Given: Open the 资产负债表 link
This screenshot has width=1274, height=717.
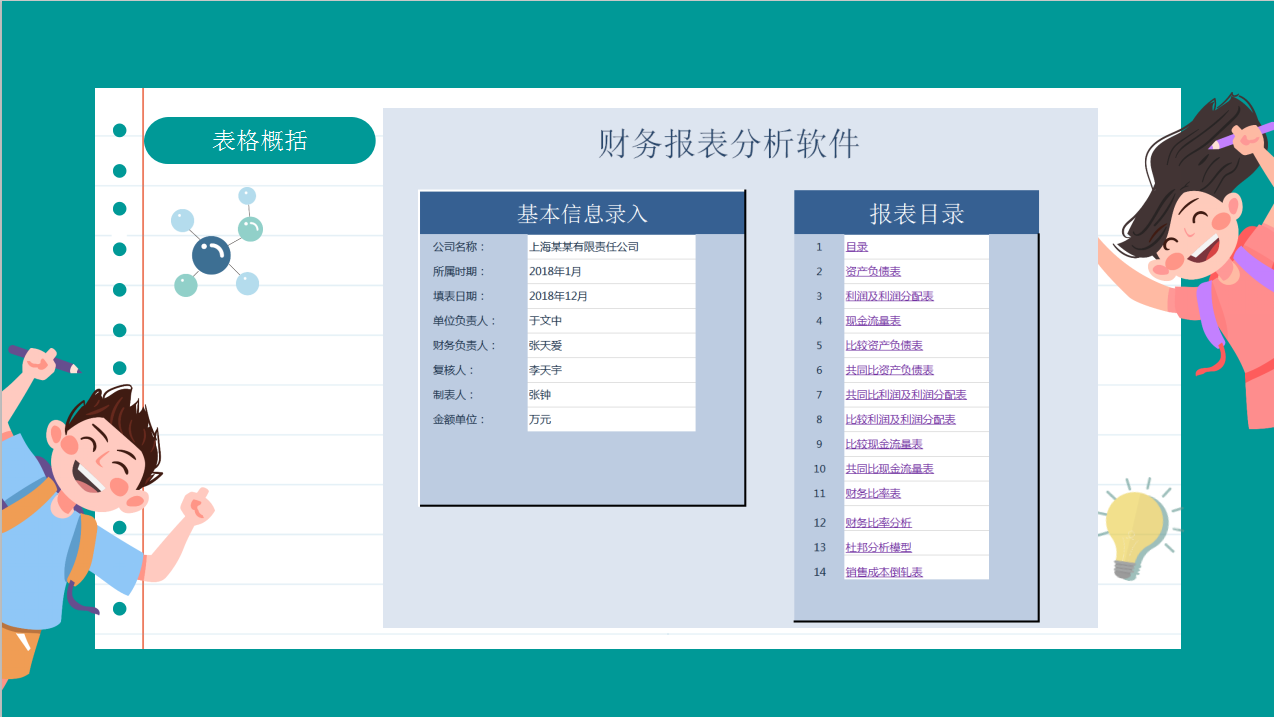Looking at the screenshot, I should (873, 271).
